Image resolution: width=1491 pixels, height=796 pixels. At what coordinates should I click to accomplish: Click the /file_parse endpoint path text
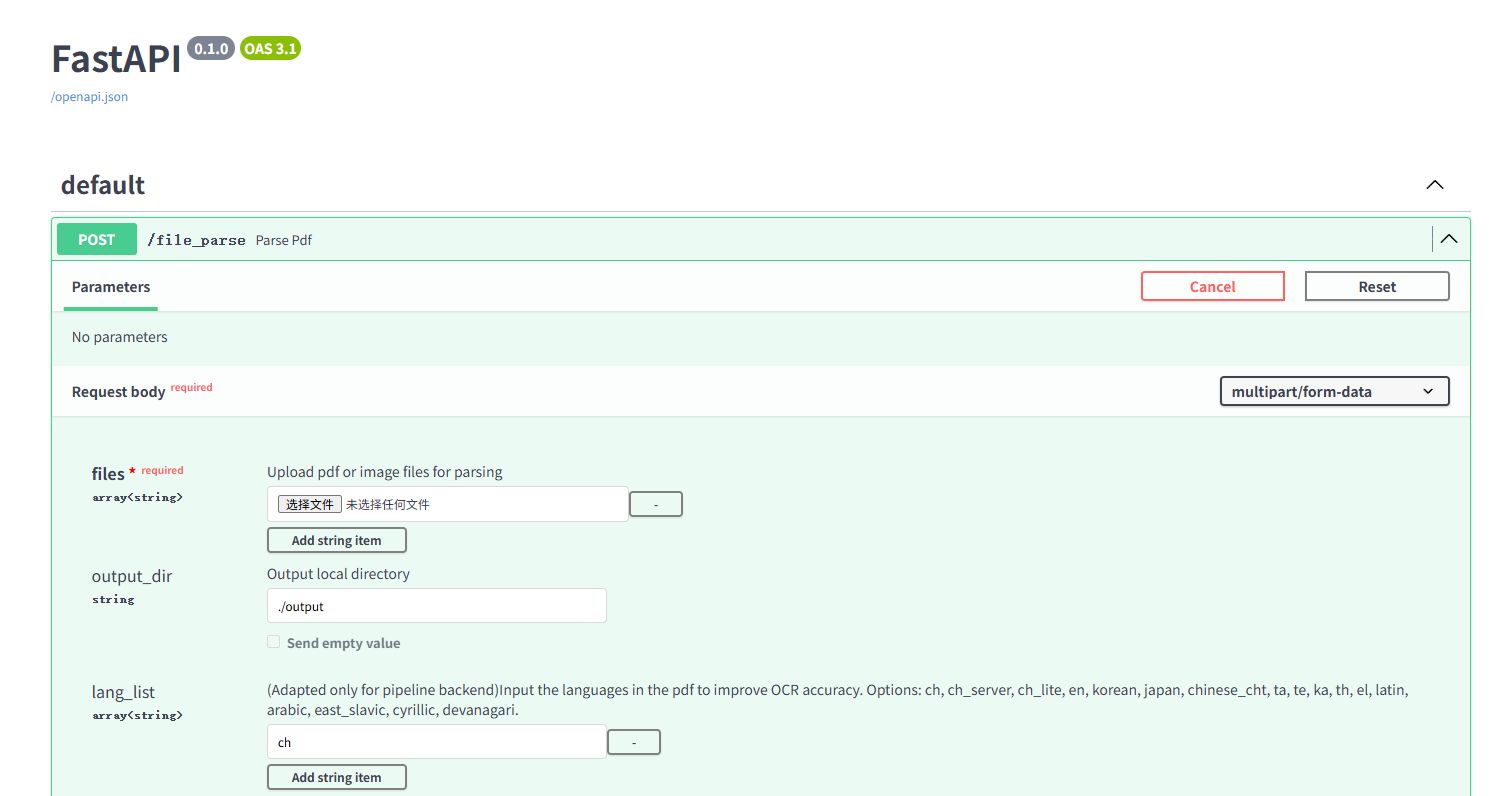(x=196, y=240)
